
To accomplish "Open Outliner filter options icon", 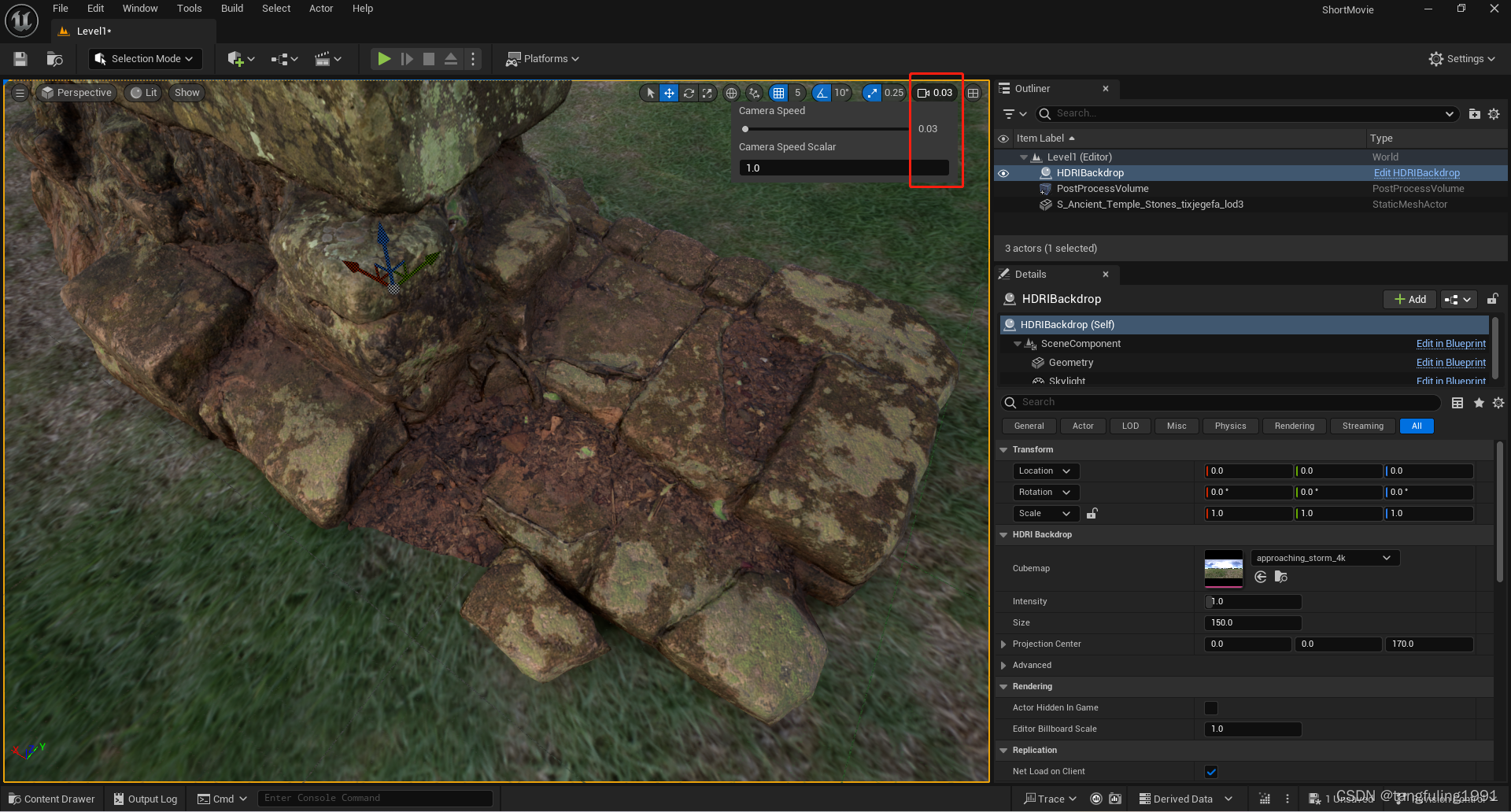I will click(x=1014, y=114).
